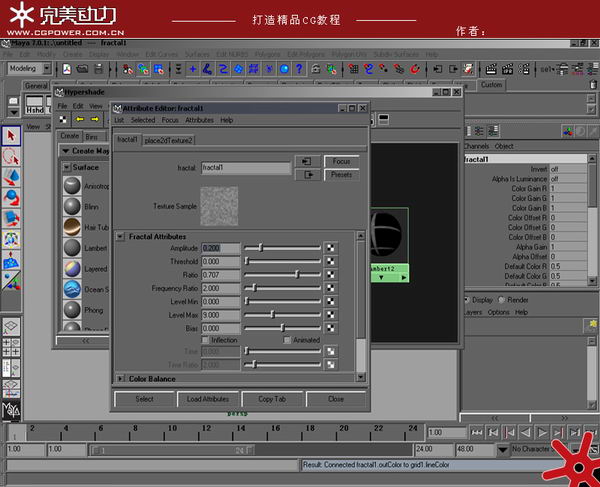Click the Copy Tab button
The height and width of the screenshot is (487, 600).
point(272,399)
